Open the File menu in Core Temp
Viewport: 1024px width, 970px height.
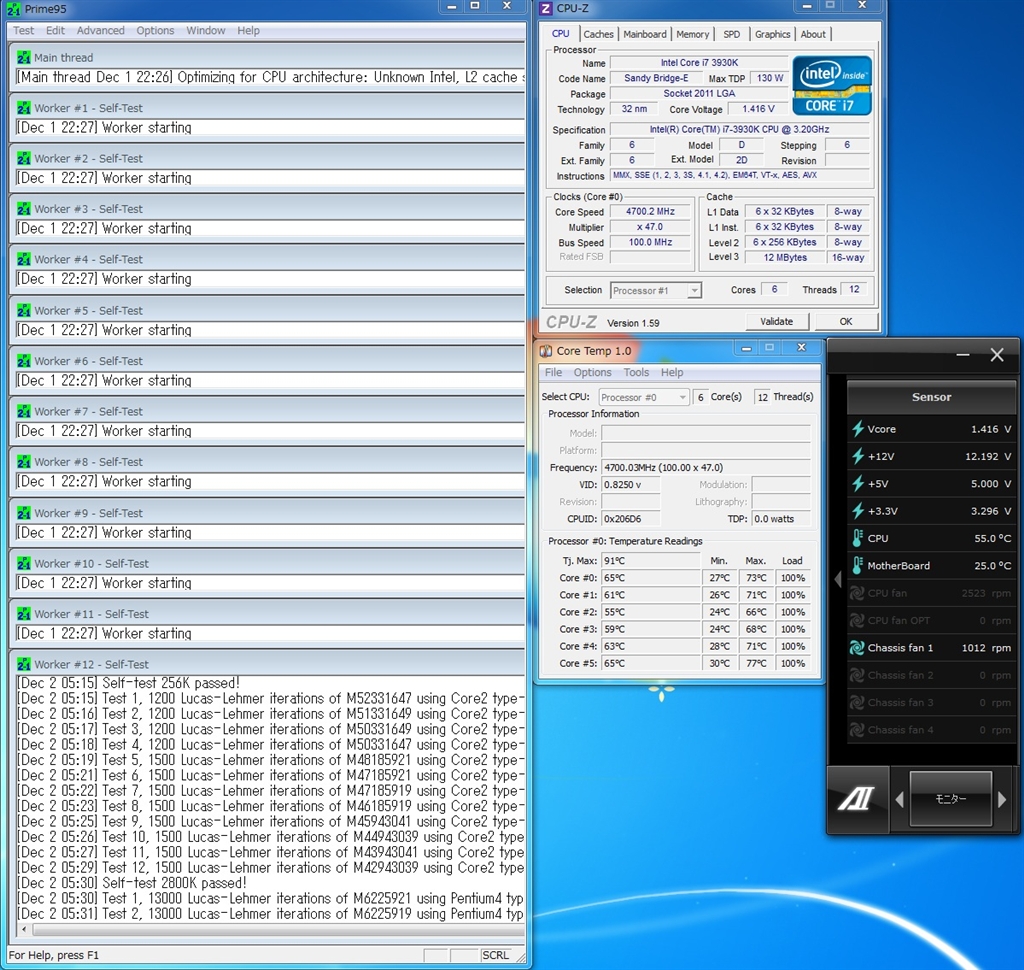[x=553, y=372]
